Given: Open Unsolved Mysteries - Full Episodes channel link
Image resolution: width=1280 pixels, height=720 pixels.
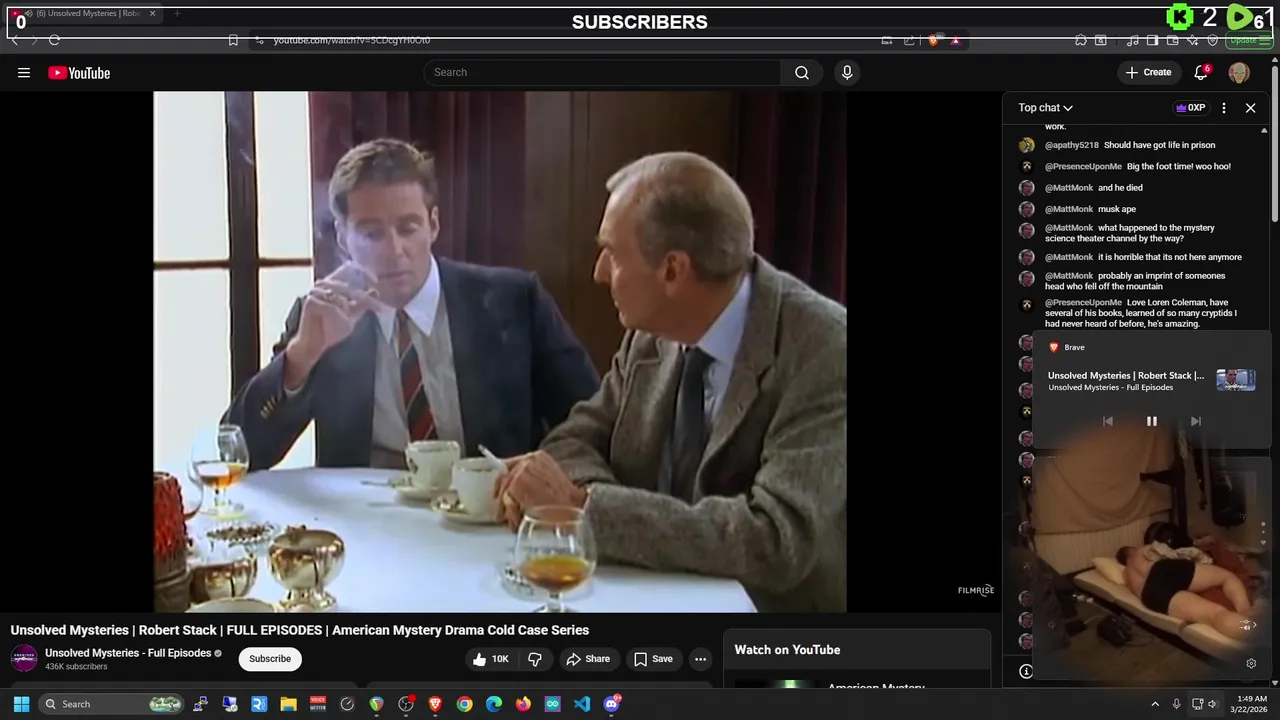Looking at the screenshot, I should pyautogui.click(x=128, y=653).
